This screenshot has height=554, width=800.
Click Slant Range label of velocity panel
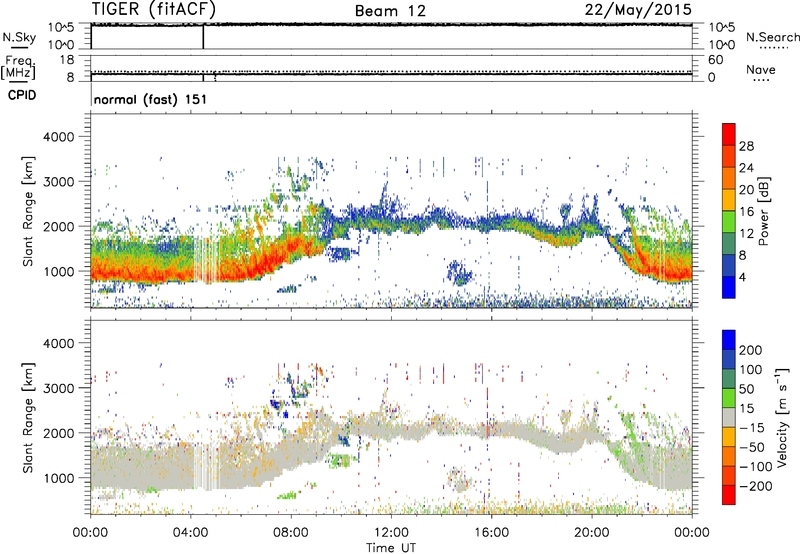tap(28, 418)
